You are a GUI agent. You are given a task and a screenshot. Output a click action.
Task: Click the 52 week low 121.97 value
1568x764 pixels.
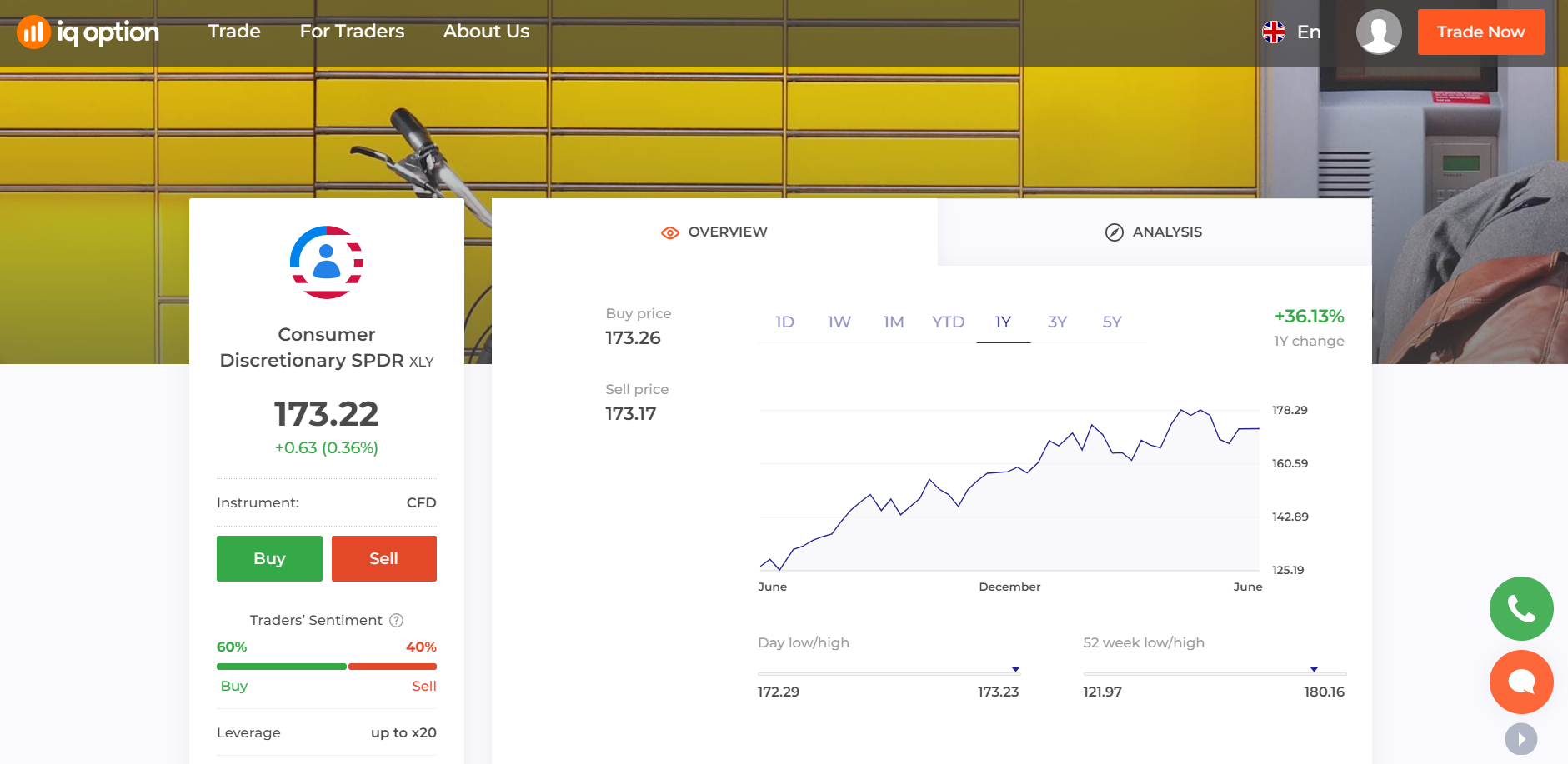tap(1102, 692)
